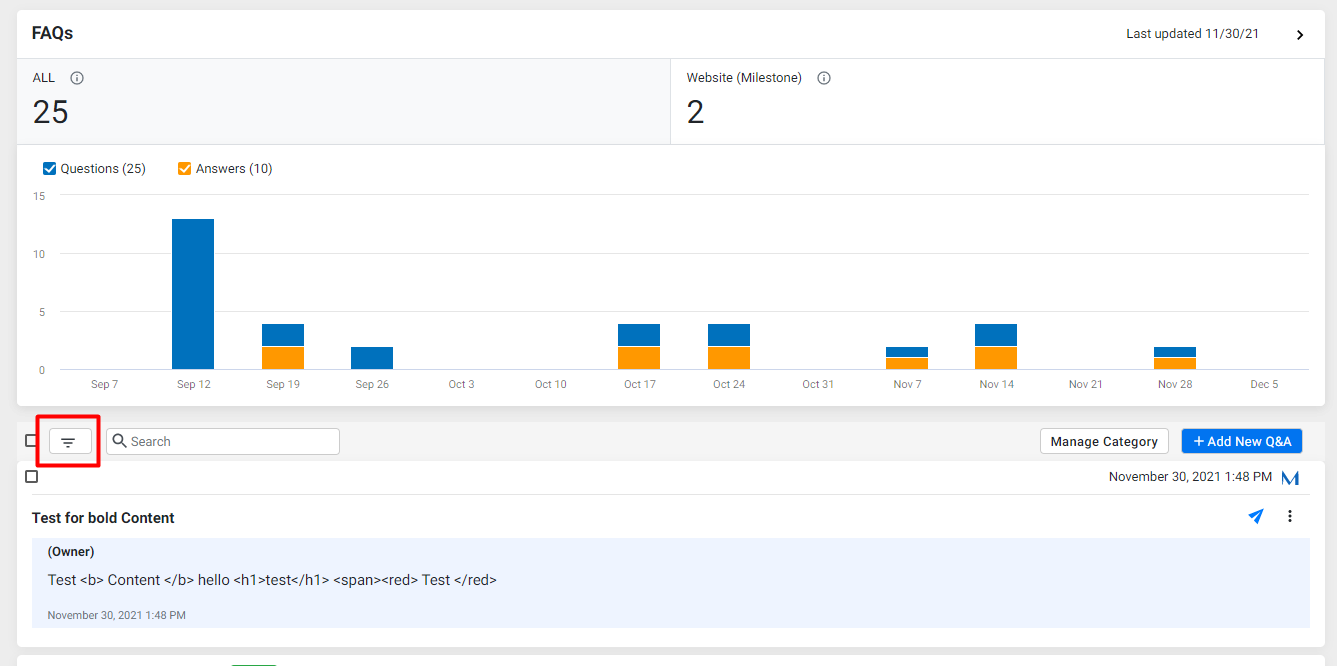Click the Milestone M logo icon
This screenshot has height=666, width=1337.
pos(1290,478)
